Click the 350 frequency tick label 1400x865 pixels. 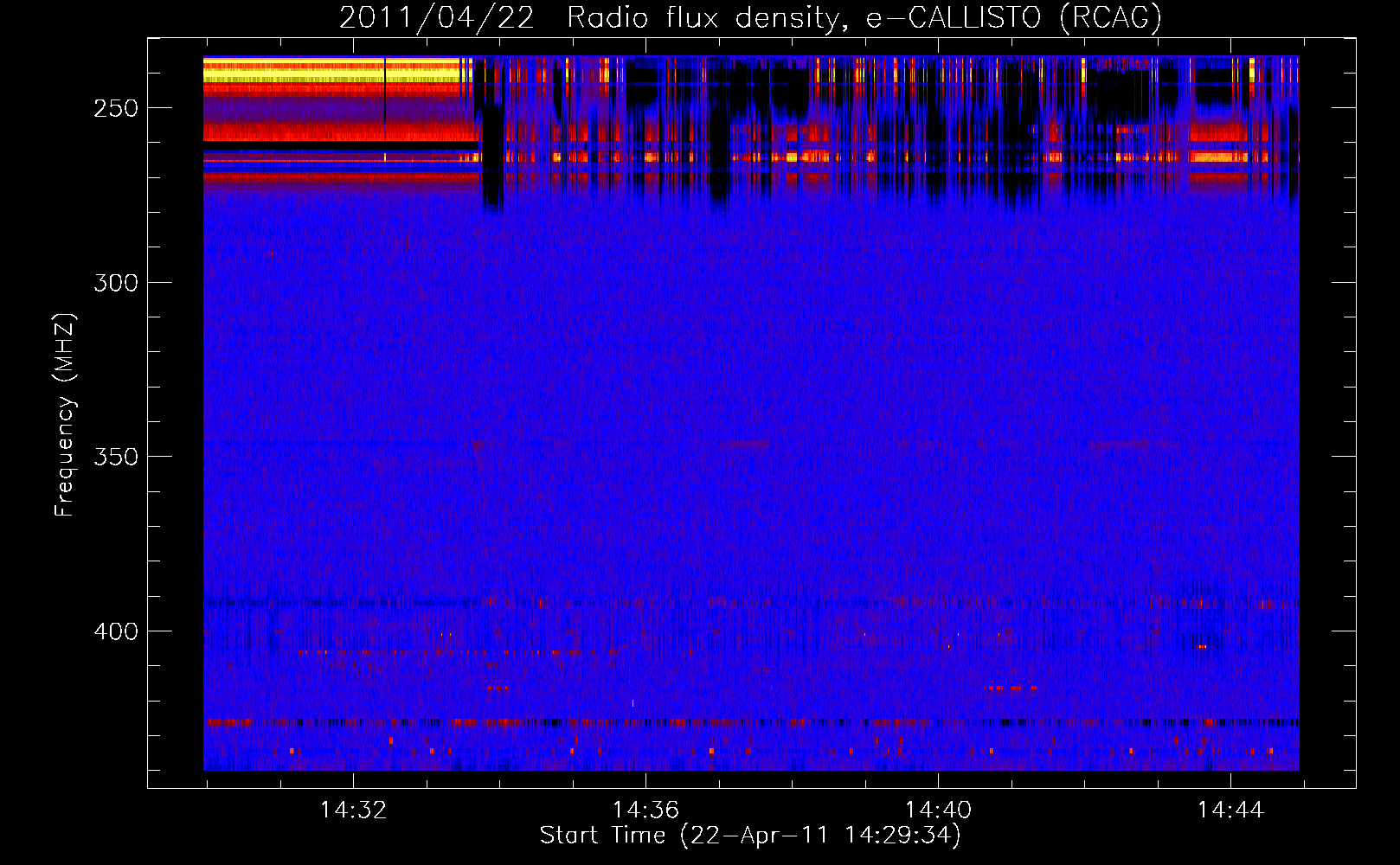[x=116, y=457]
